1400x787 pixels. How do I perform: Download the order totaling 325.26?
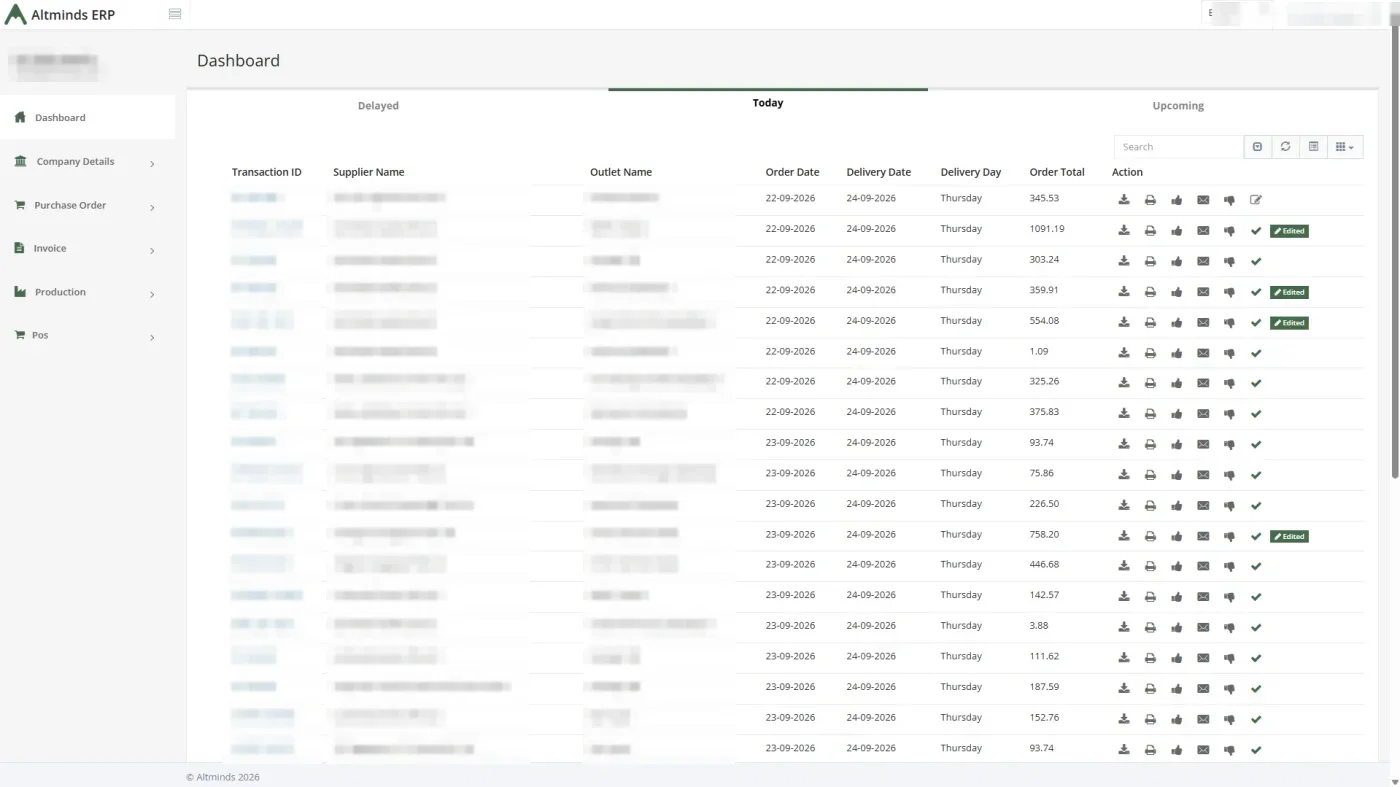[x=1124, y=383]
